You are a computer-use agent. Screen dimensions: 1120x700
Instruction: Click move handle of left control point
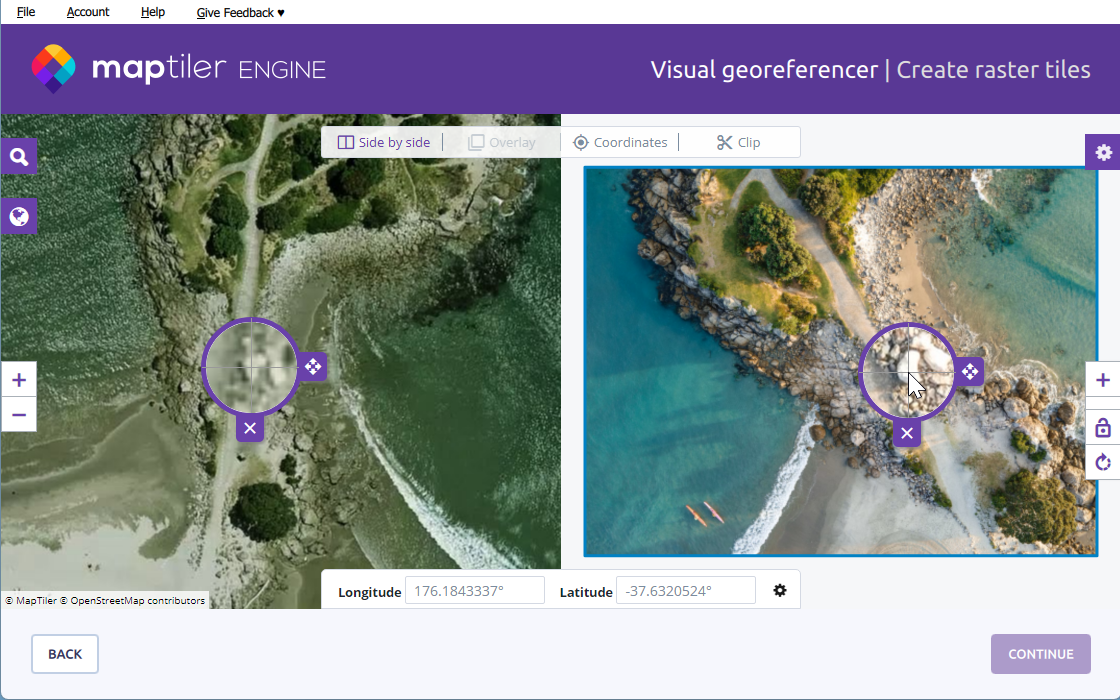(313, 367)
